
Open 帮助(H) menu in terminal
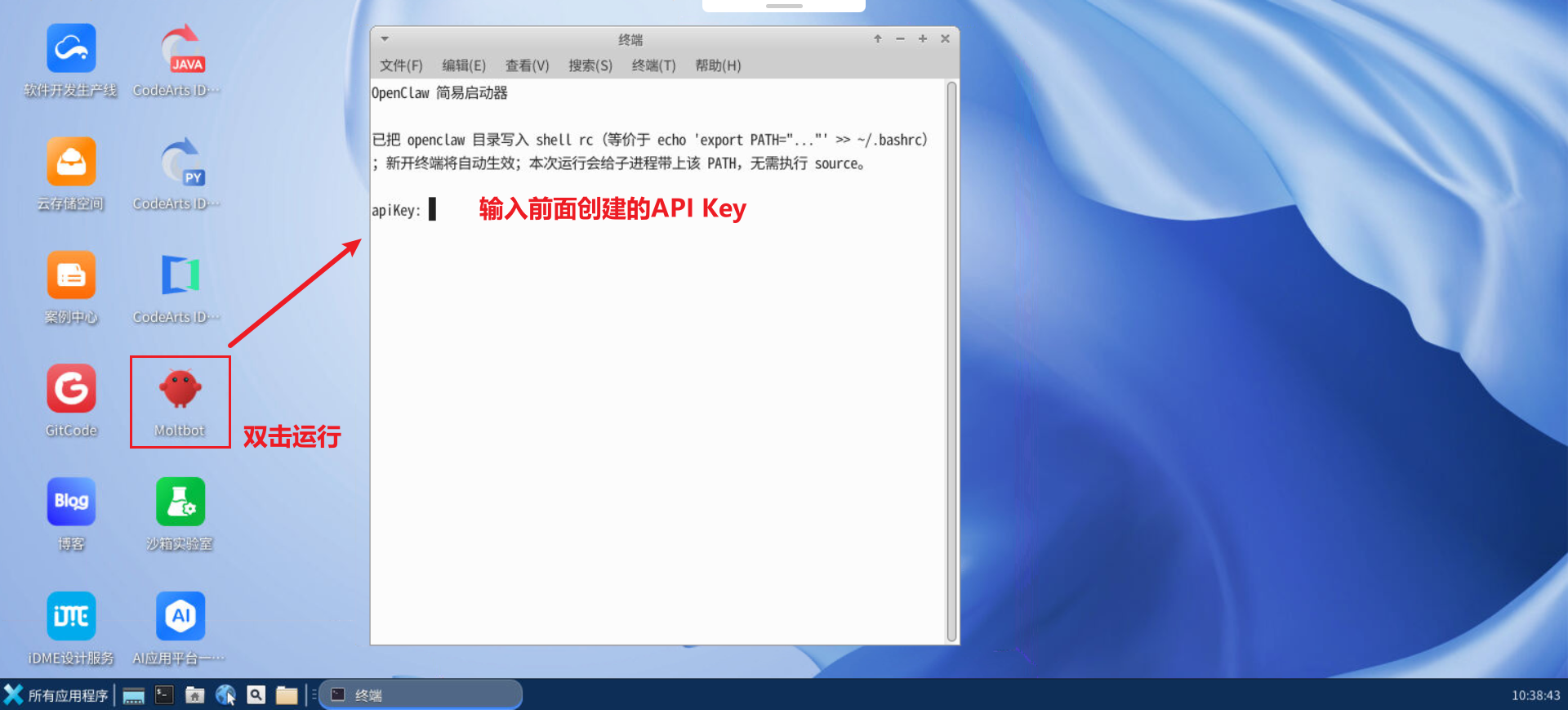click(718, 65)
